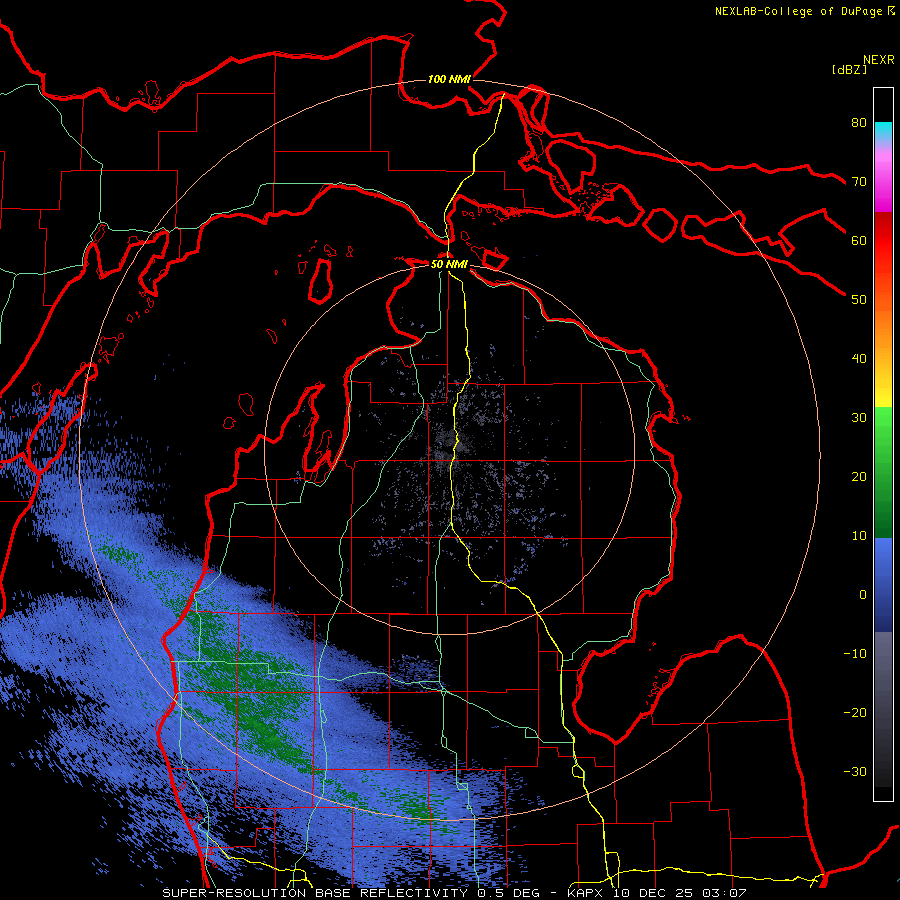Click the 0 value on the dBZ scale
Viewport: 900px width, 900px height.
tap(863, 595)
